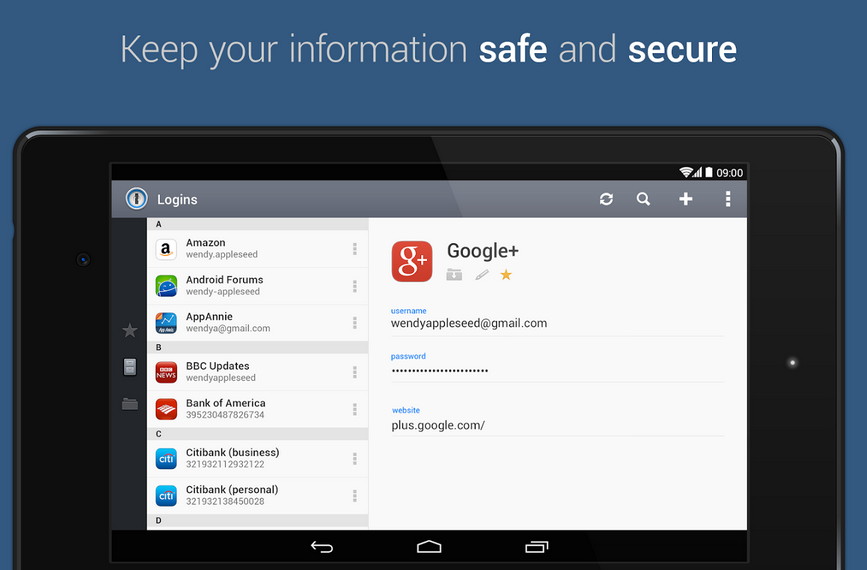Open Favorites via sidebar star icon
The height and width of the screenshot is (570, 867).
click(130, 330)
